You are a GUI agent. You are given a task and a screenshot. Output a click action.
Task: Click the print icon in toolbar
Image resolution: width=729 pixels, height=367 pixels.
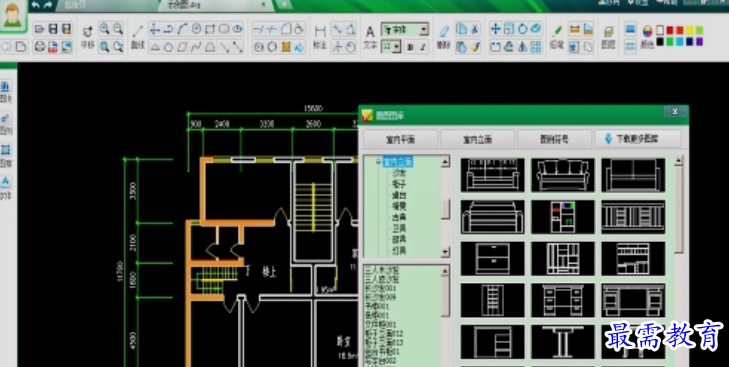[x=40, y=47]
